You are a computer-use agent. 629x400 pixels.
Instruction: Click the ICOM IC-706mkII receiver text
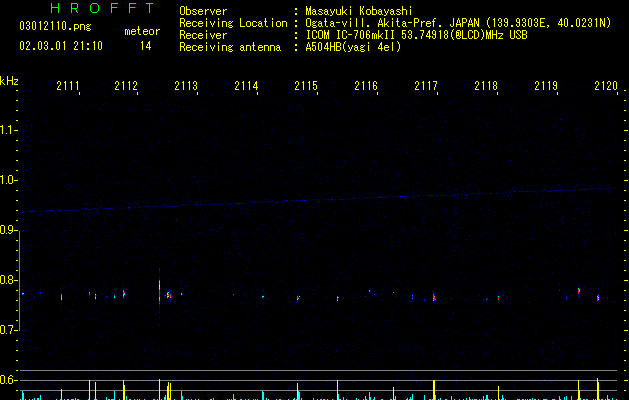point(416,35)
